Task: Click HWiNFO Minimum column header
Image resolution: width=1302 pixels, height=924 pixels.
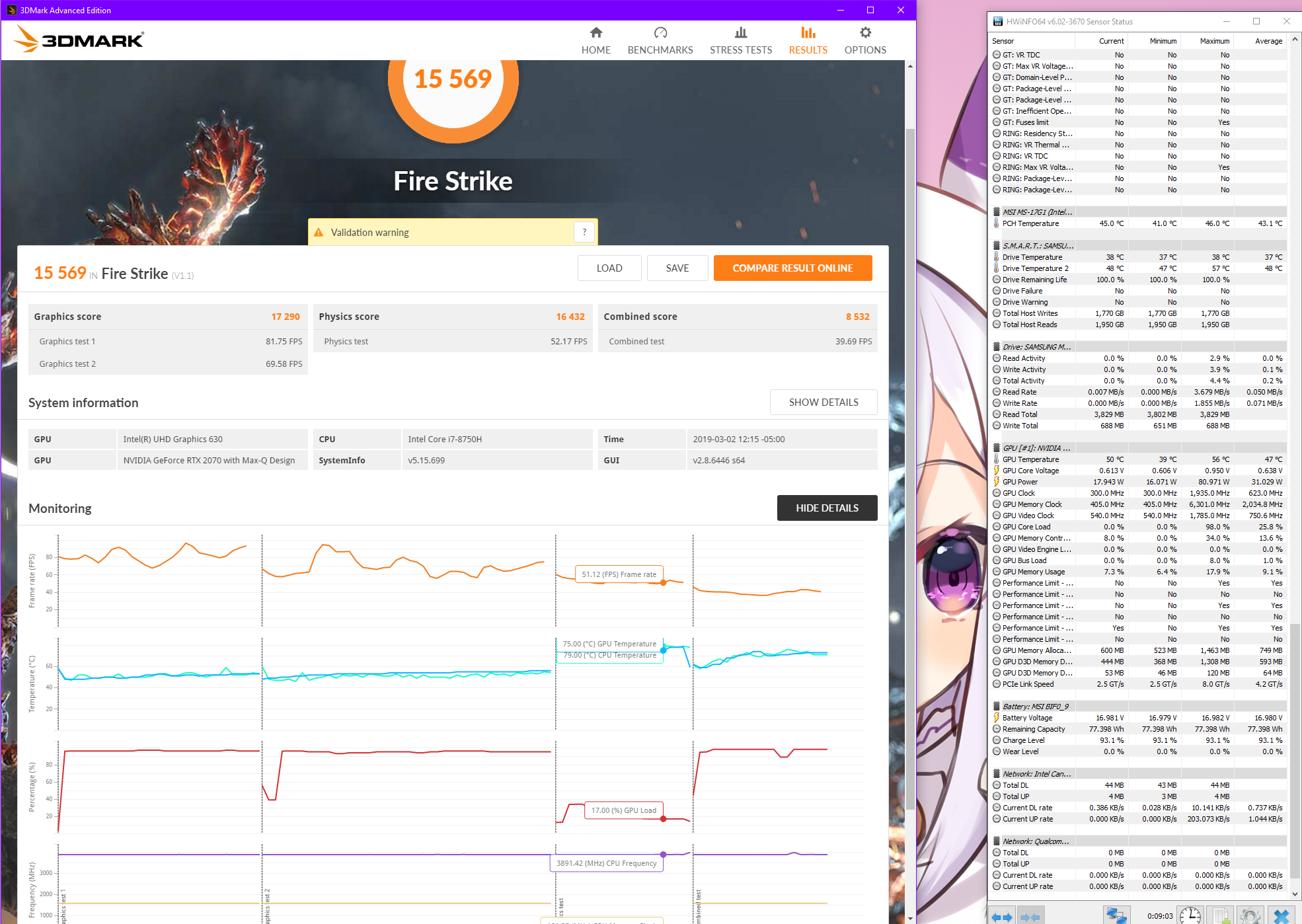Action: click(x=1154, y=41)
